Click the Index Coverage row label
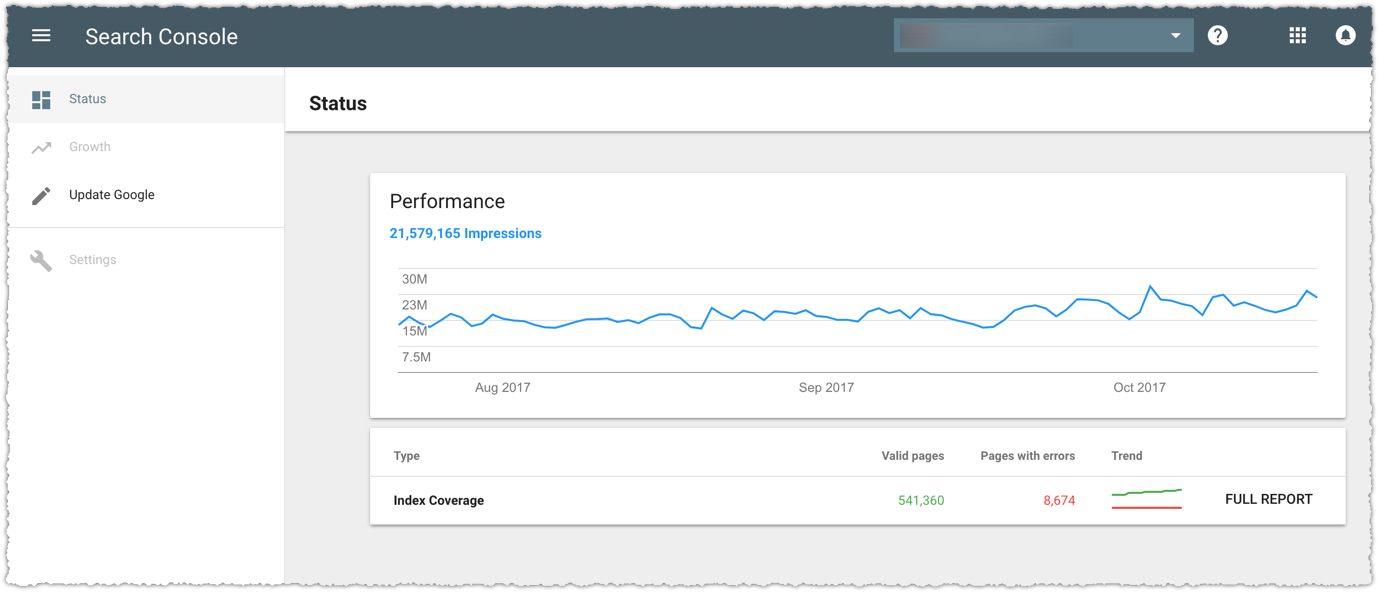Screen dimensions: 1378x592 click(438, 500)
